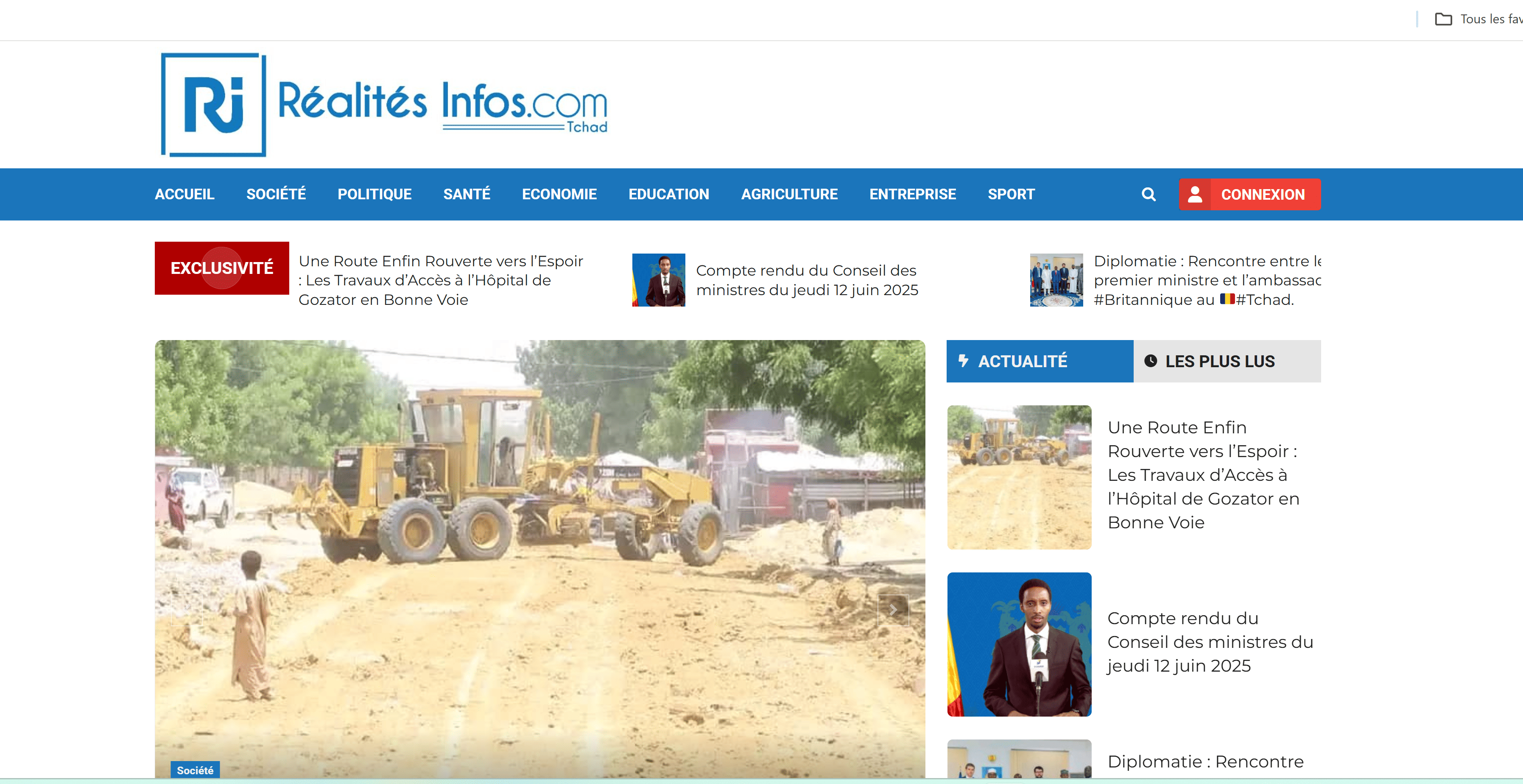Open the Agriculture section from the navbar
This screenshot has height=784, width=1523.
(789, 194)
